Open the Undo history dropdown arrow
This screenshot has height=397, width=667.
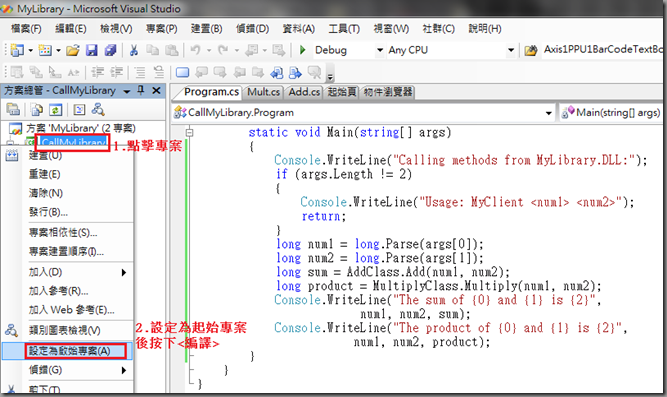click(209, 51)
